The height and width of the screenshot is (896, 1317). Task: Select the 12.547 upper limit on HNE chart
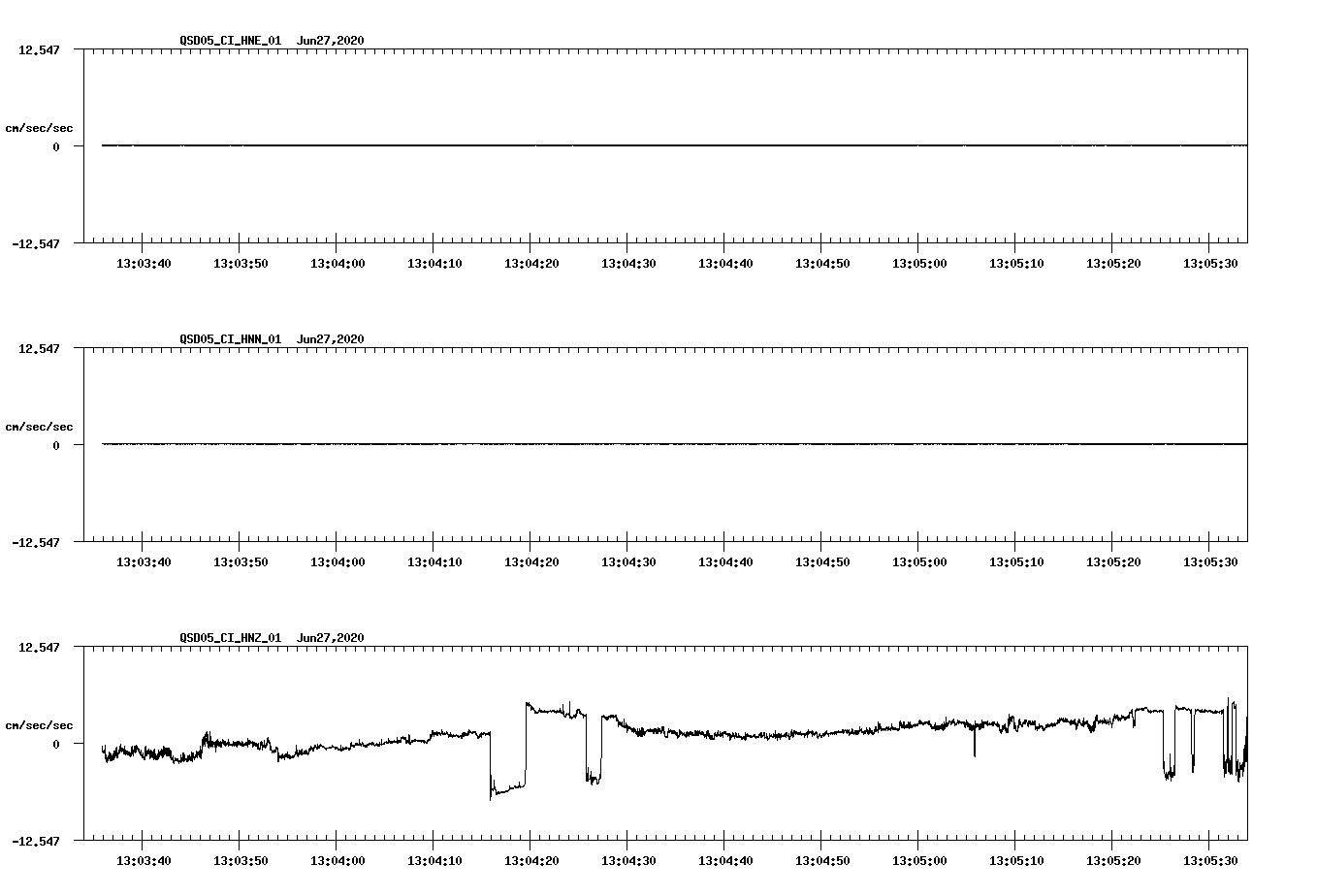(40, 49)
